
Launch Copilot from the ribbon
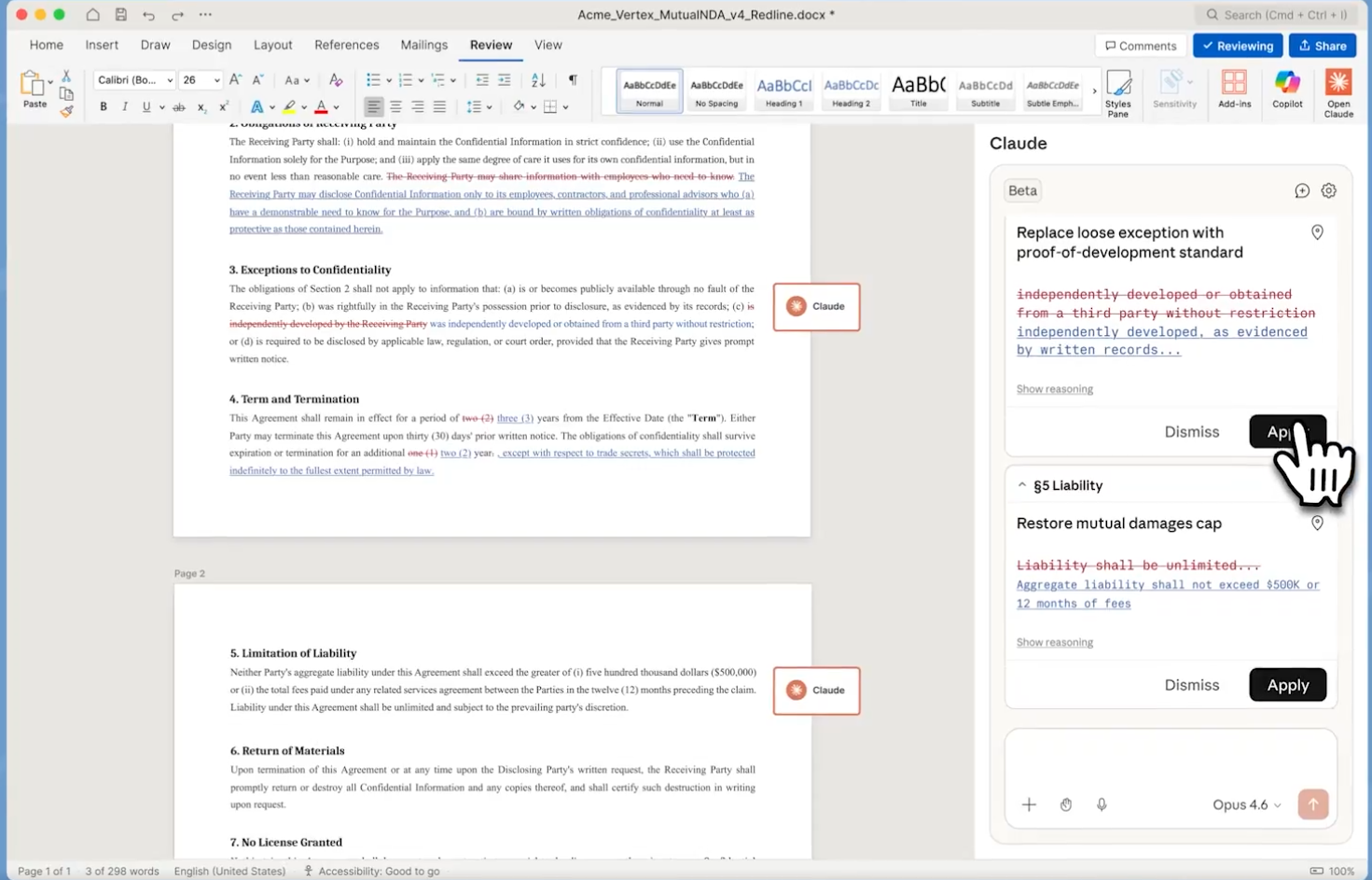point(1287,90)
